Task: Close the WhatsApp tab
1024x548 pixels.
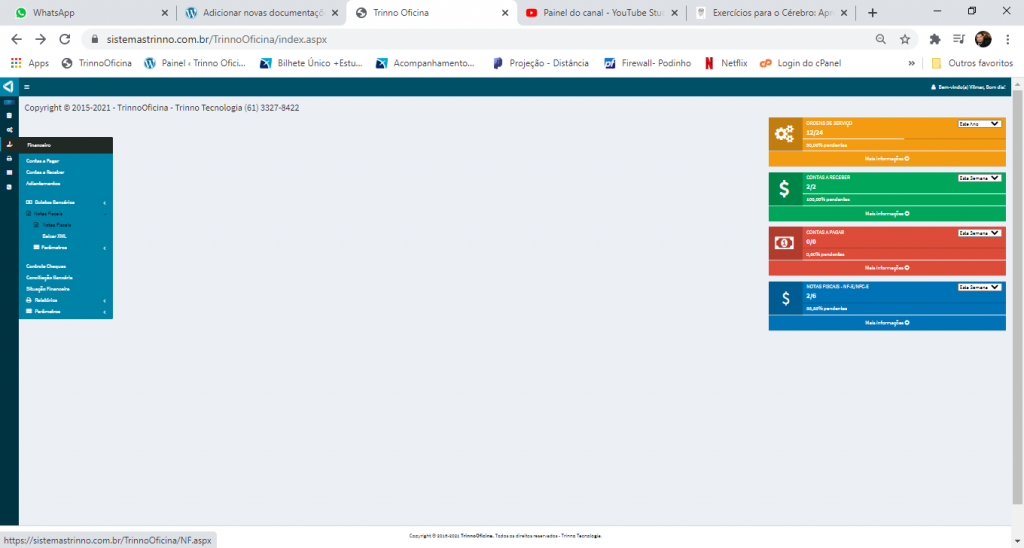Action: click(x=165, y=12)
